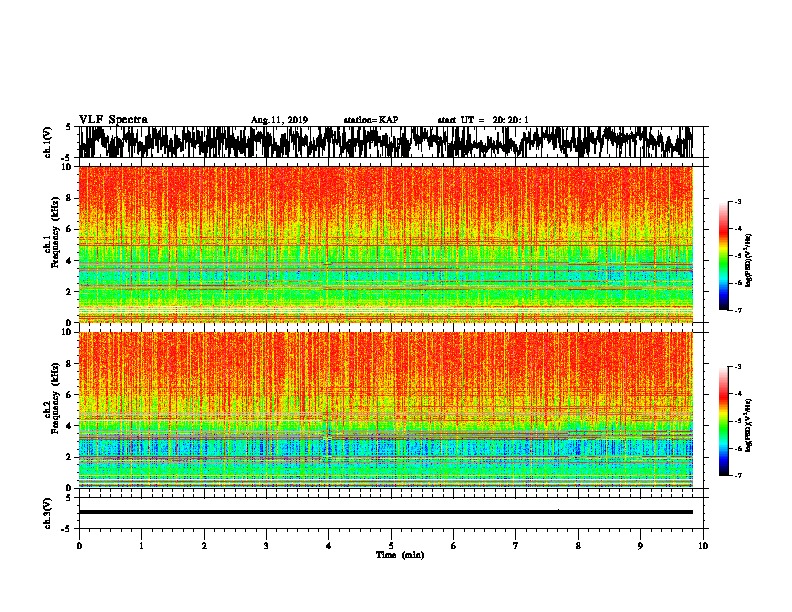792x612 pixels.
Task: Click the ch.1 spectrogram plot area
Action: click(386, 244)
